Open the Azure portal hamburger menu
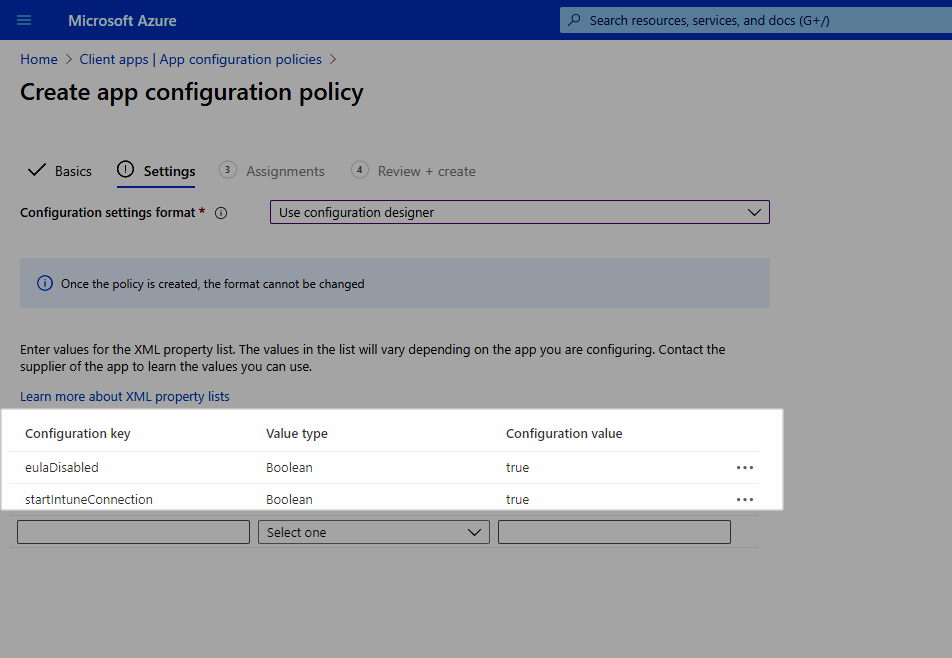The width and height of the screenshot is (952, 658). pyautogui.click(x=24, y=21)
